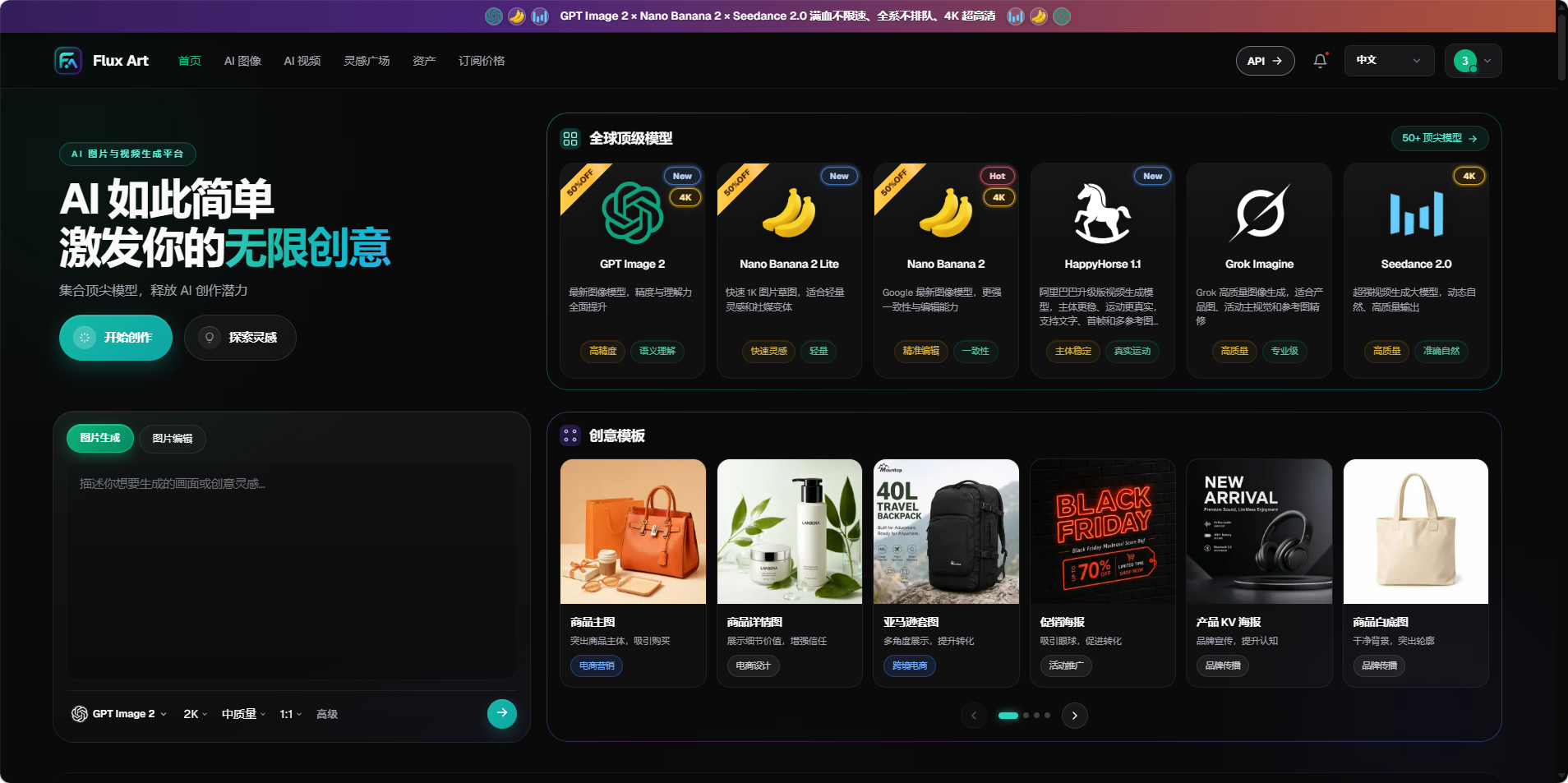The width and height of the screenshot is (1568, 783).
Task: Open the 产品 KV 海报 headphones thumbnail
Action: [x=1259, y=532]
